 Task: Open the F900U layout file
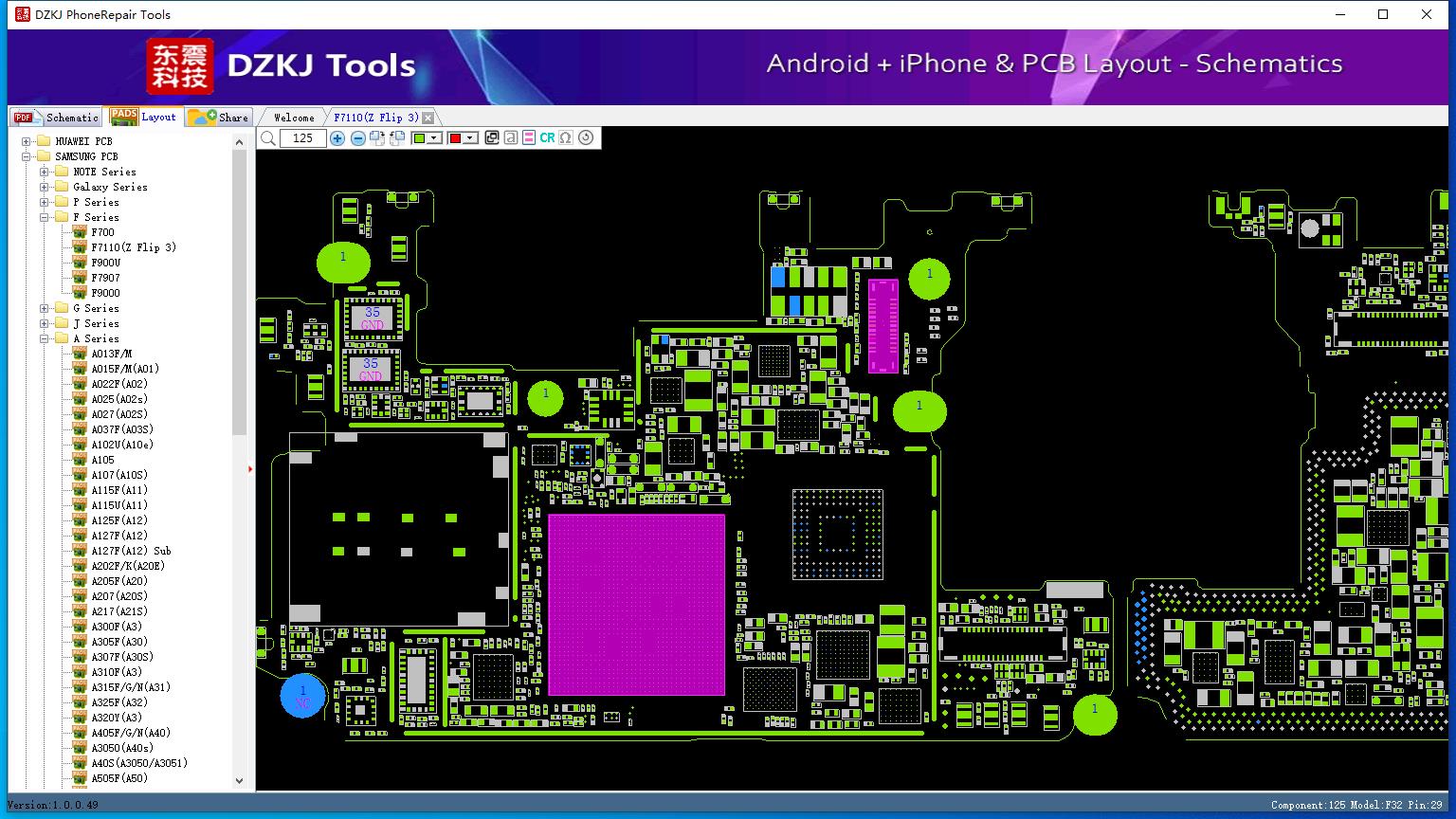pos(106,263)
